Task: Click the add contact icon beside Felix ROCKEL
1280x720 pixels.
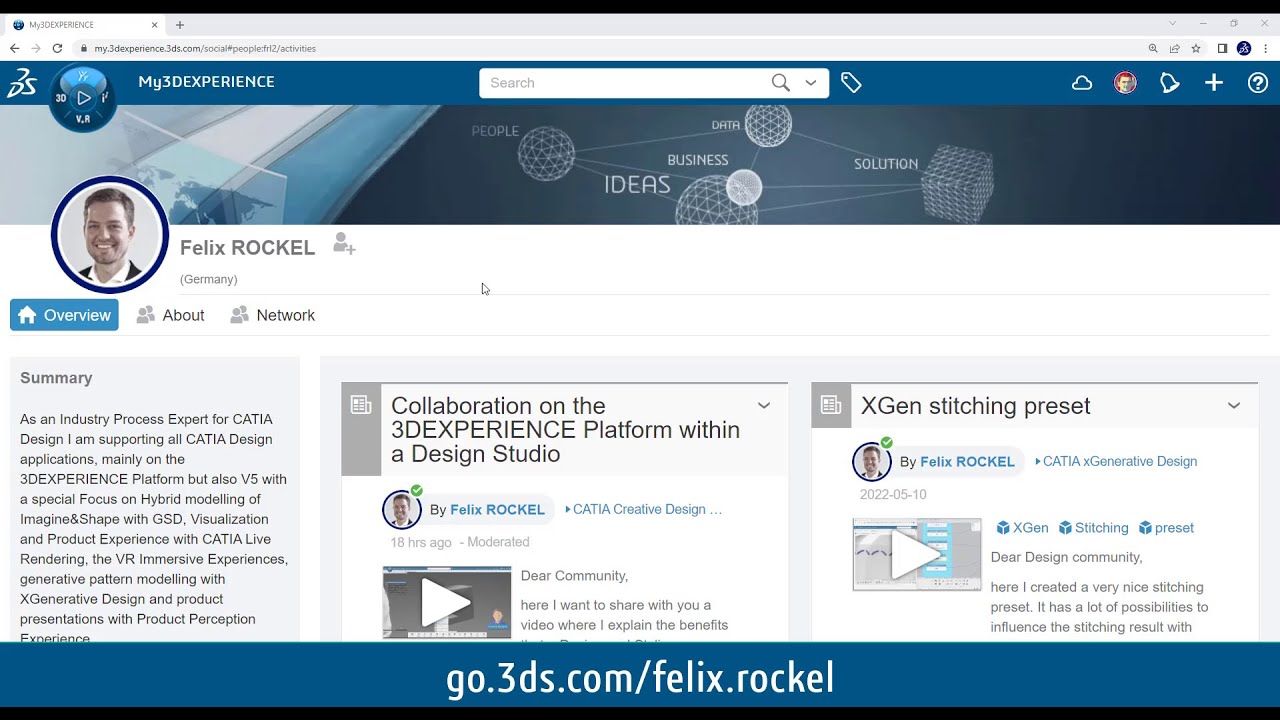Action: (x=344, y=244)
